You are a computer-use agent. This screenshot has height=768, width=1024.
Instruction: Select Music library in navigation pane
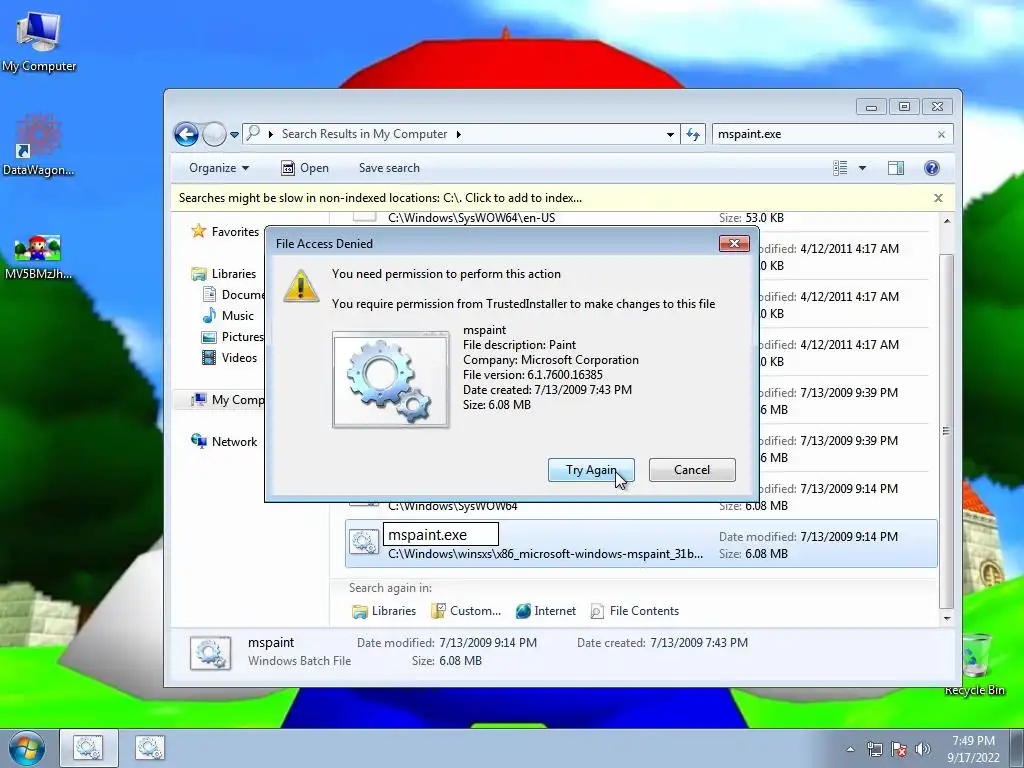coord(229,315)
